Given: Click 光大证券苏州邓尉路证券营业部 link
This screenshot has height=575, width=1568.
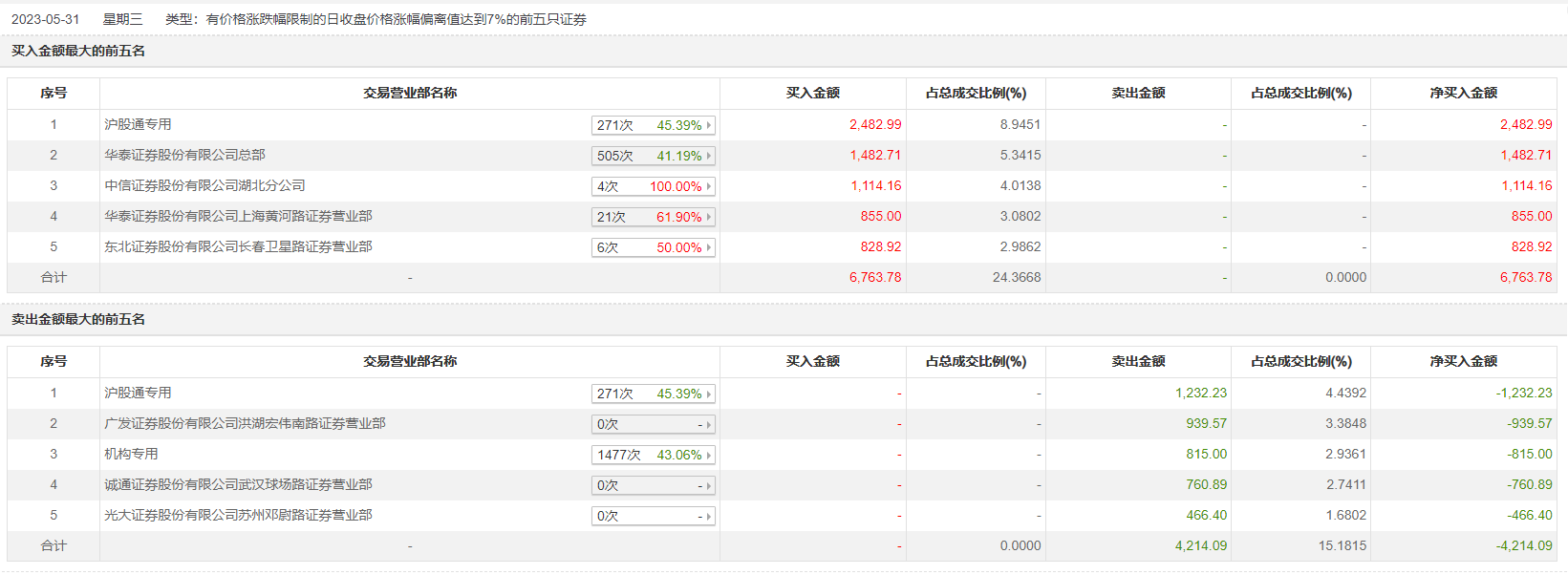Looking at the screenshot, I should (238, 516).
